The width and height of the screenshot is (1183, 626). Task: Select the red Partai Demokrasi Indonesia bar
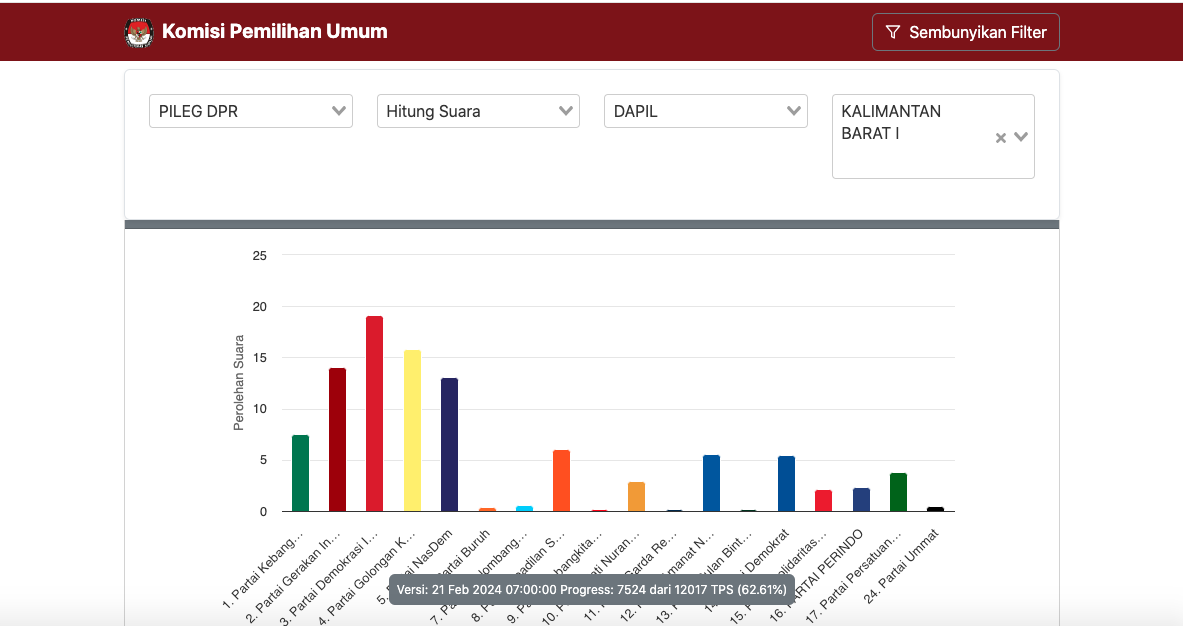(x=374, y=414)
